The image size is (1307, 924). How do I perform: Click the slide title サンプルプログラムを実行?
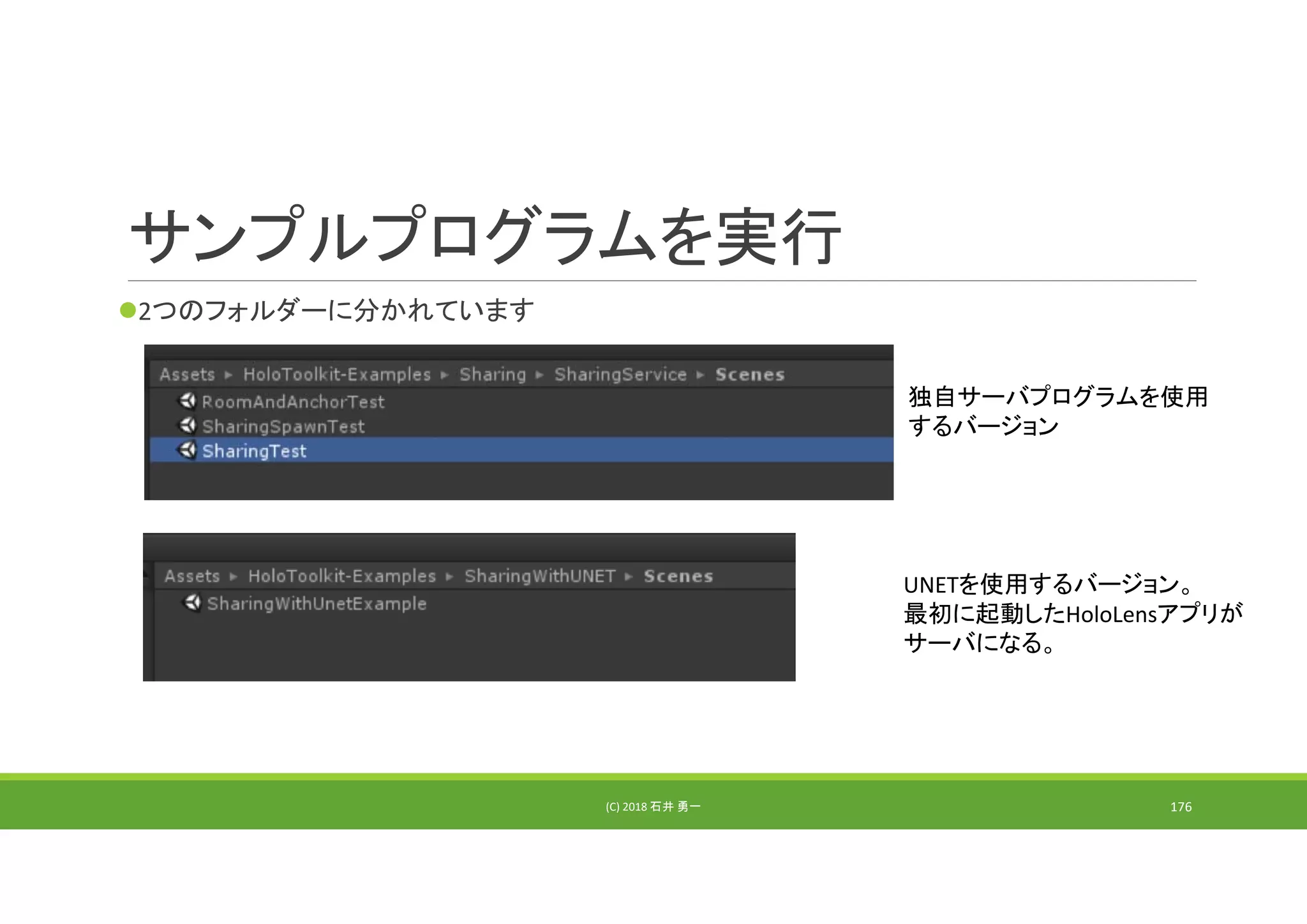[486, 235]
